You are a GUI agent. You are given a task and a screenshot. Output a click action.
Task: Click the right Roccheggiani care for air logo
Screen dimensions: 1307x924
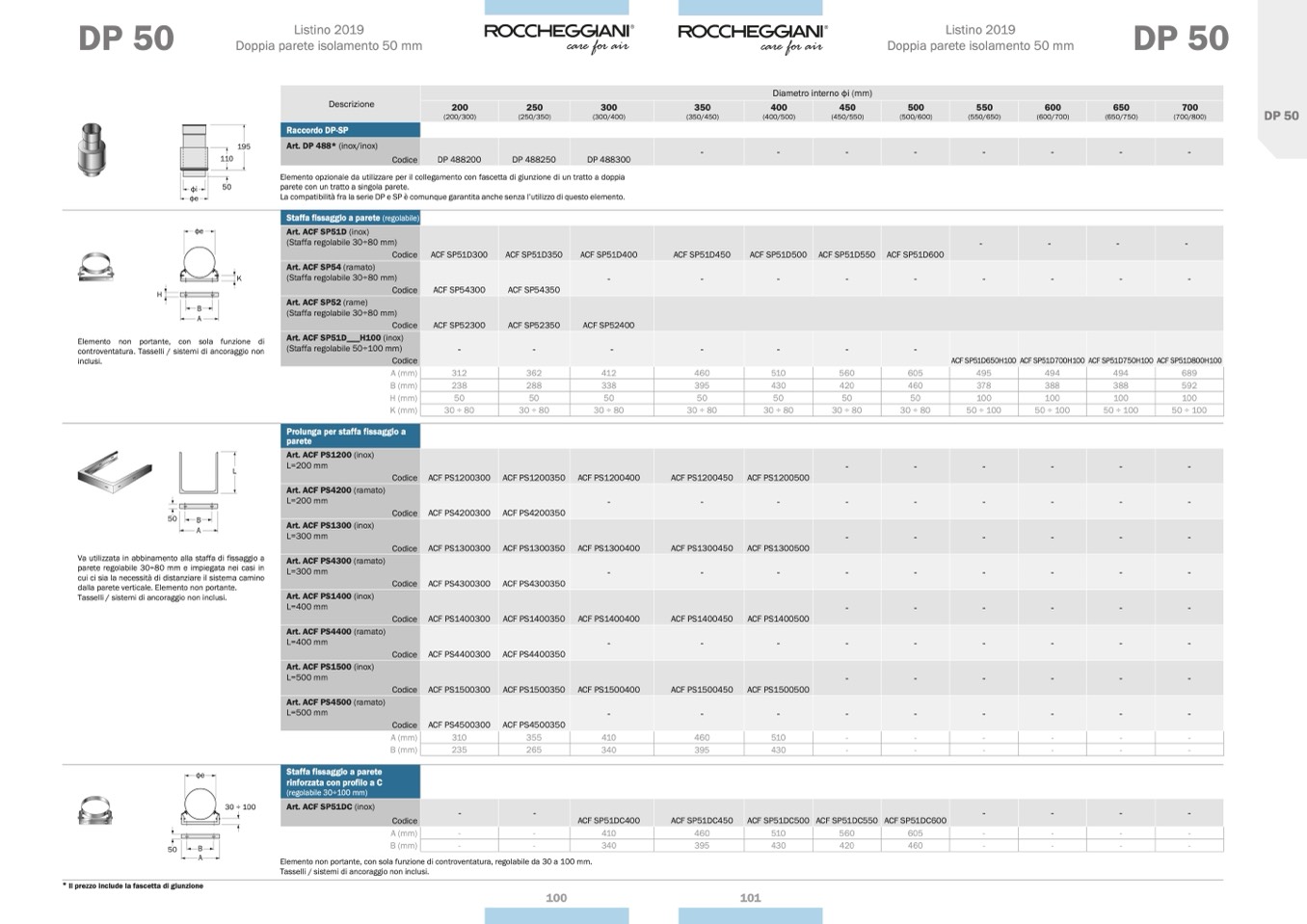click(x=751, y=37)
